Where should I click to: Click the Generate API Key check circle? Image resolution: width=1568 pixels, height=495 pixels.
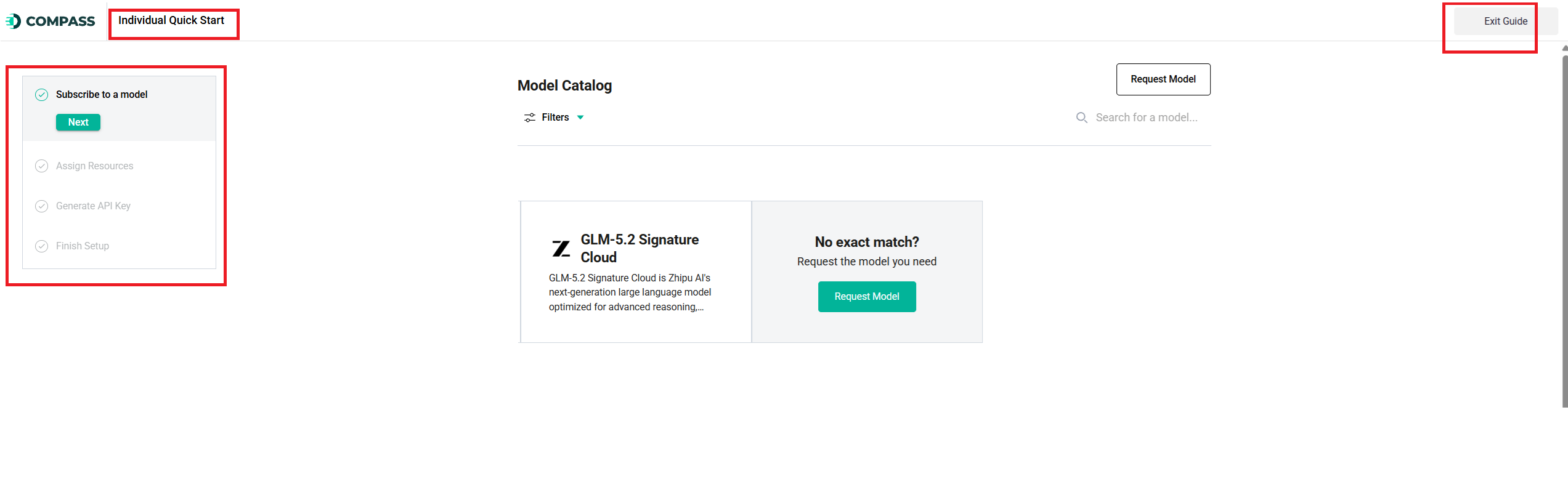41,206
